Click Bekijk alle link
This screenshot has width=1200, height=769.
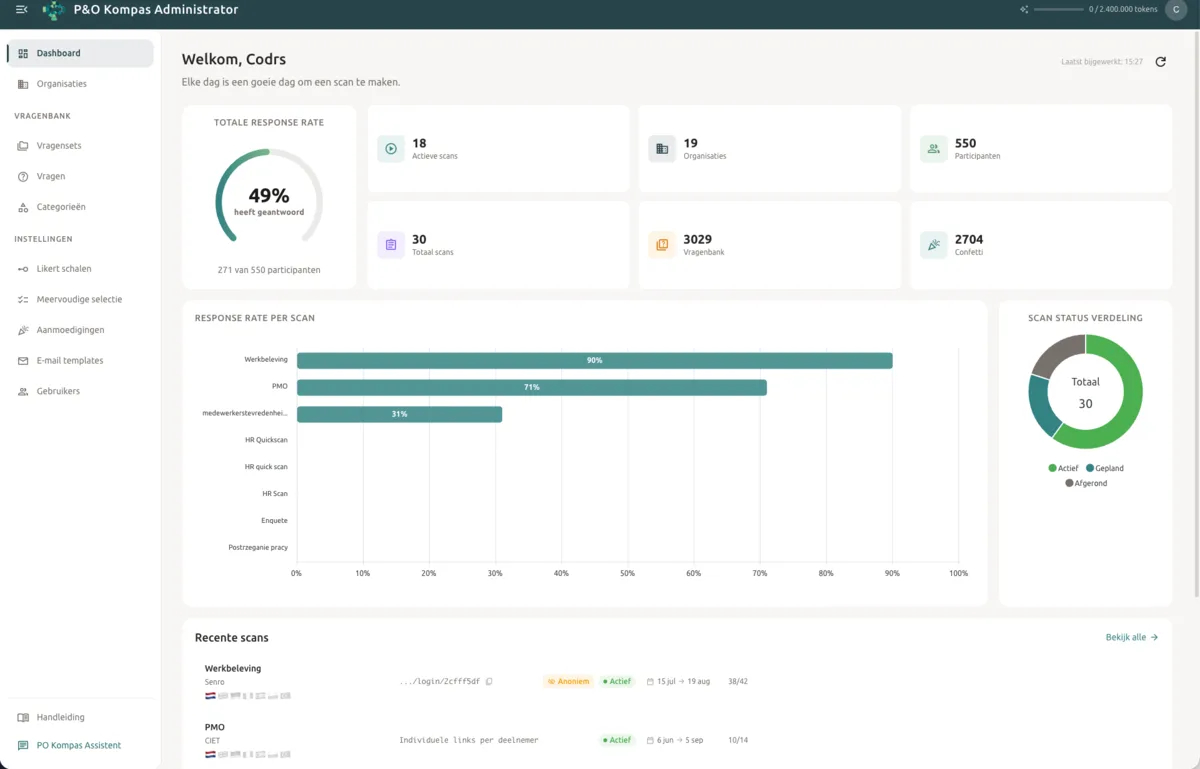point(1132,637)
